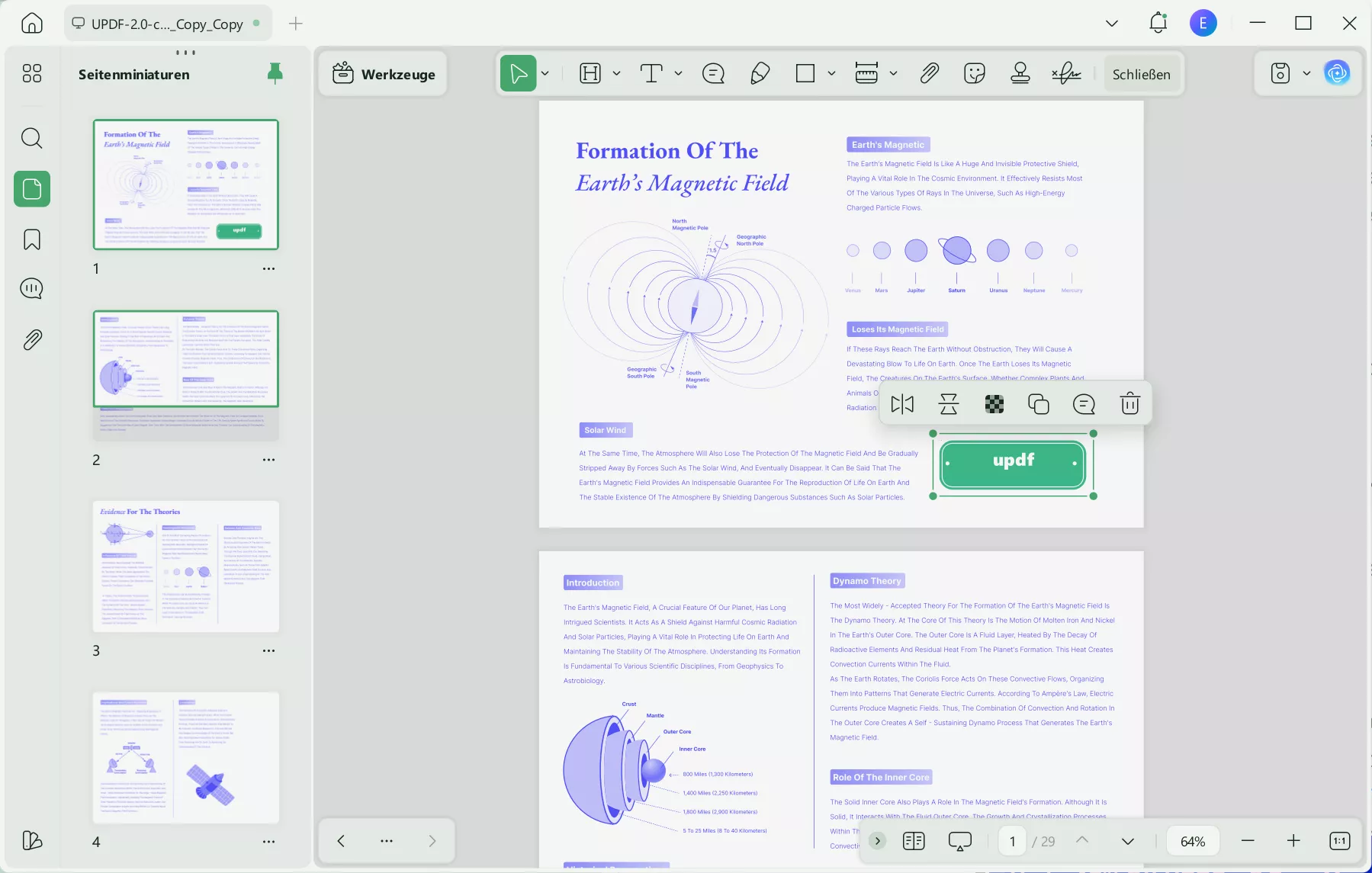The image size is (1372, 873).
Task: Go to next view arrow
Action: click(x=432, y=841)
